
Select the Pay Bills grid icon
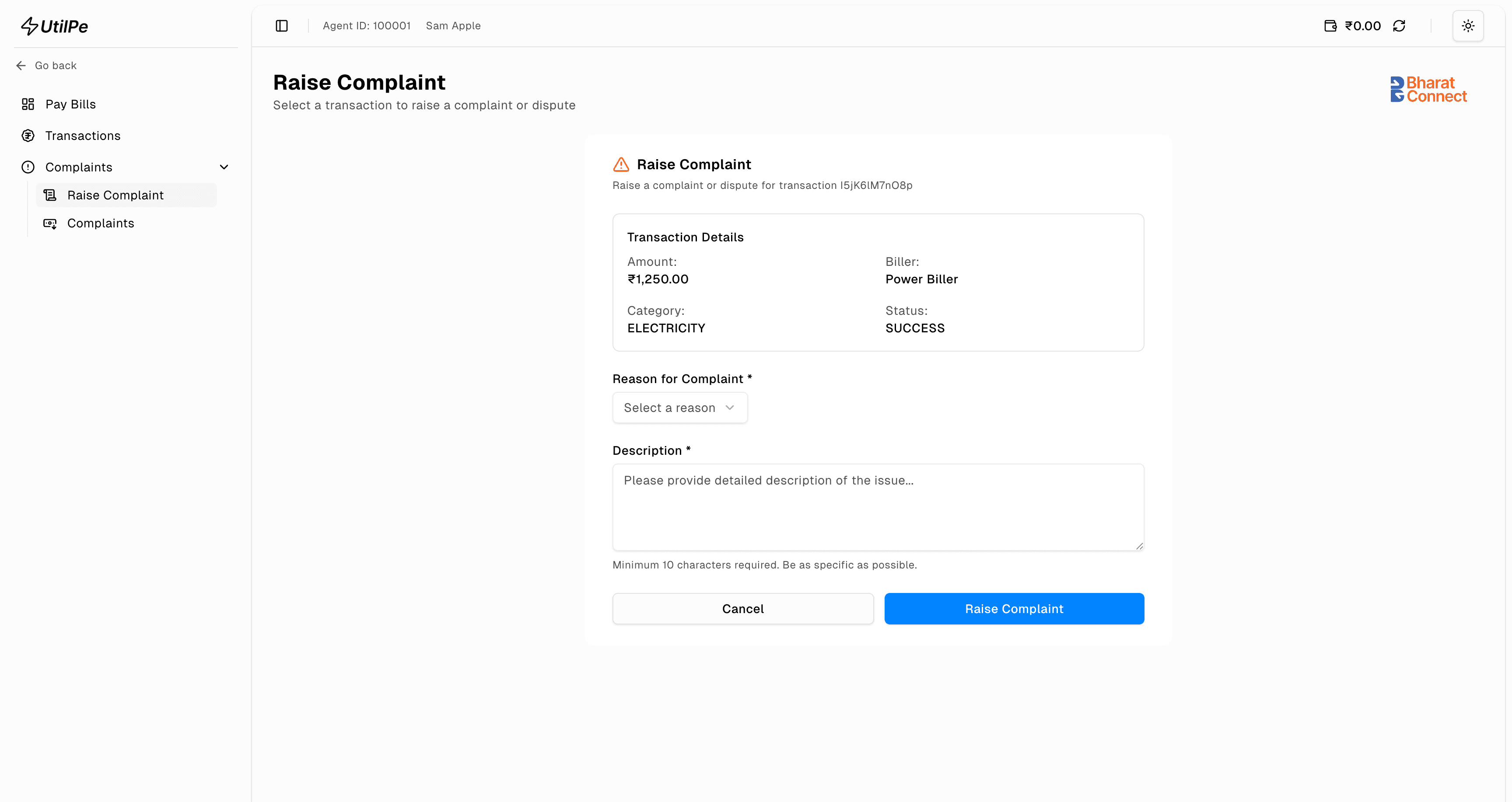28,104
